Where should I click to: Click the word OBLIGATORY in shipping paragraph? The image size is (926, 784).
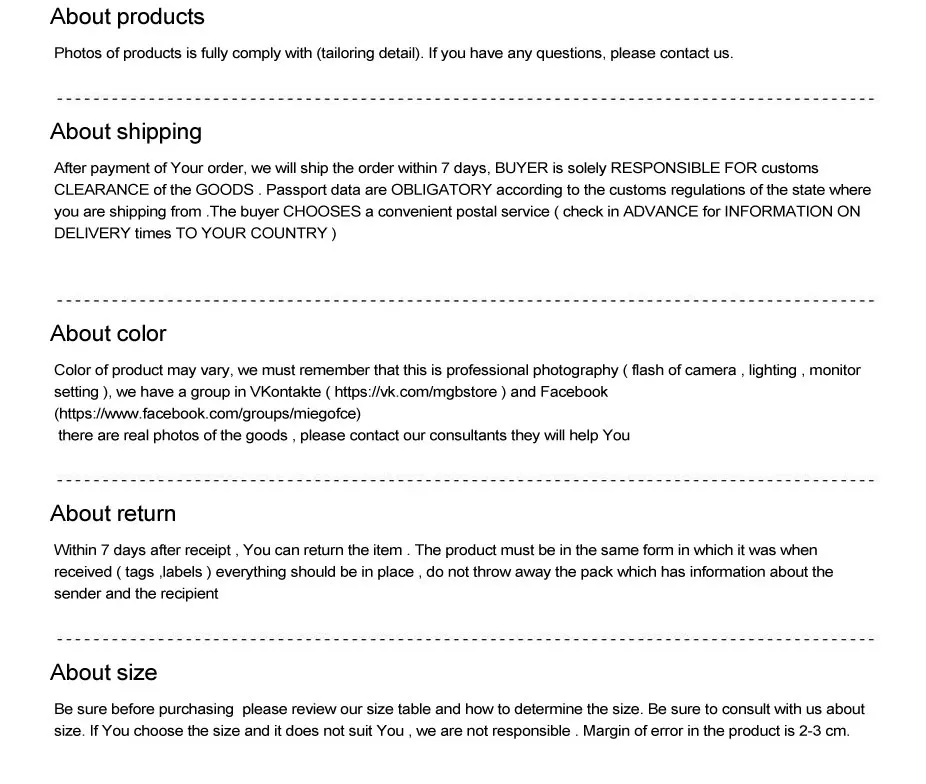click(441, 190)
